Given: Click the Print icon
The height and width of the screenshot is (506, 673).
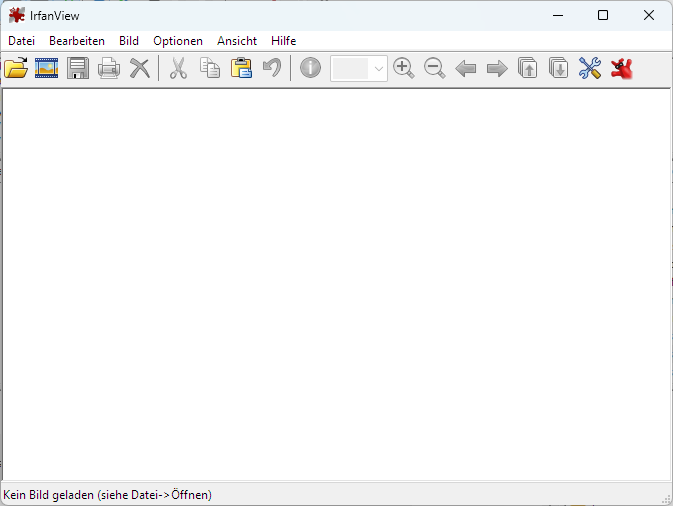Looking at the screenshot, I should pyautogui.click(x=109, y=68).
